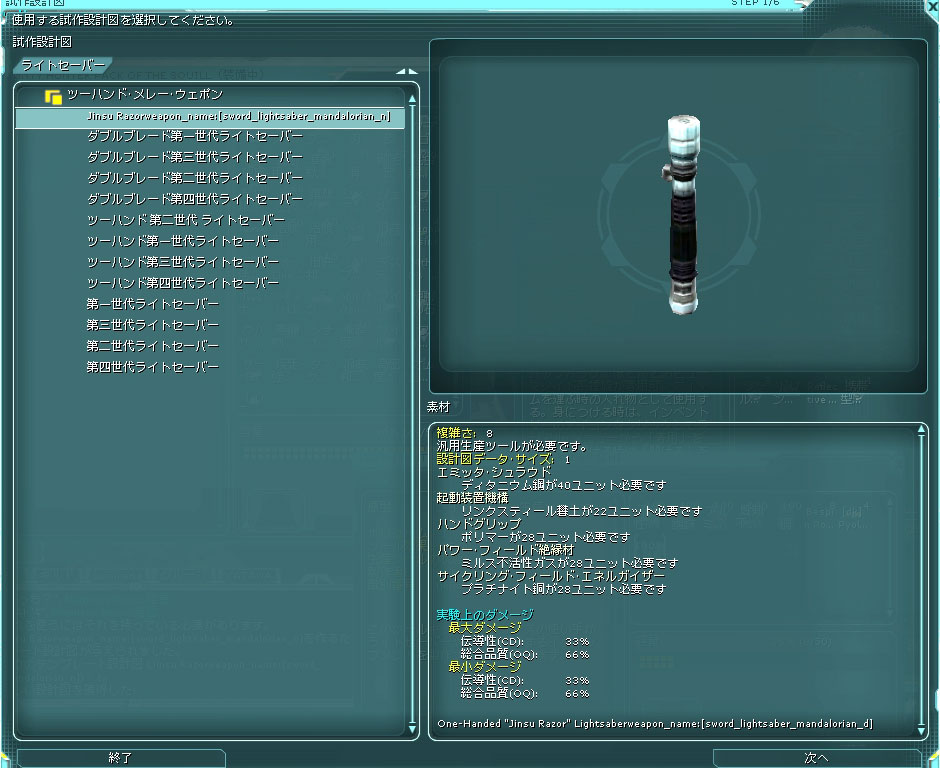Click the right triangle arrow above the list panel
This screenshot has height=768, width=940.
click(x=412, y=71)
